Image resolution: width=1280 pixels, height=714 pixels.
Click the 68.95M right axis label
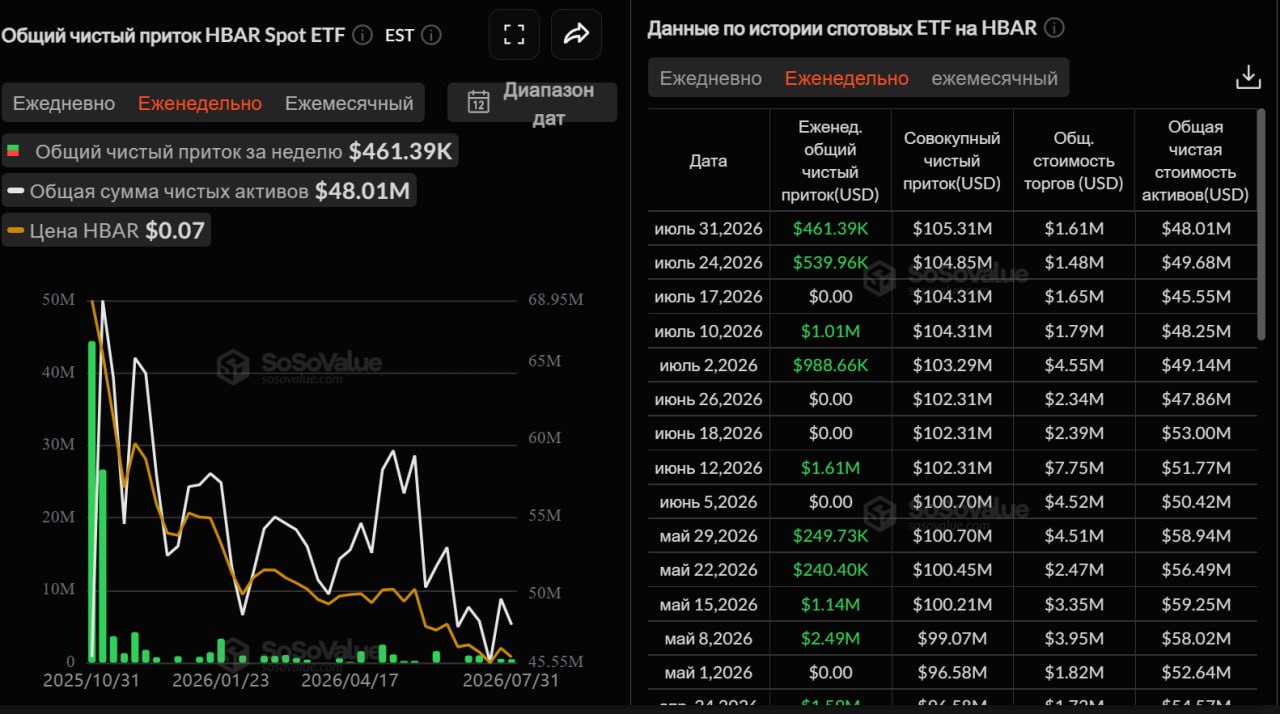(554, 299)
